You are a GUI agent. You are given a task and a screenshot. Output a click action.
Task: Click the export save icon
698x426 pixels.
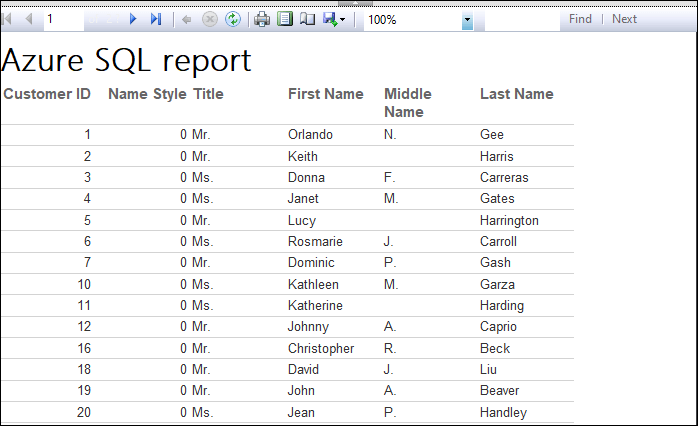(330, 19)
